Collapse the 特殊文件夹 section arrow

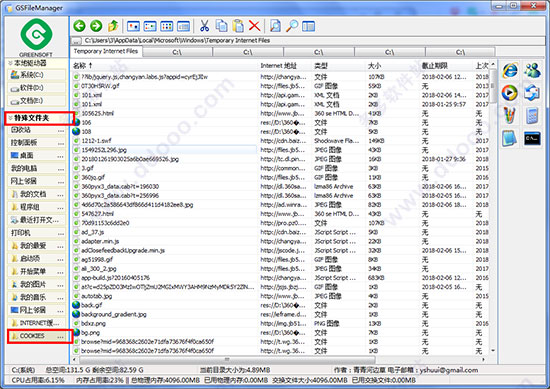pyautogui.click(x=10, y=118)
